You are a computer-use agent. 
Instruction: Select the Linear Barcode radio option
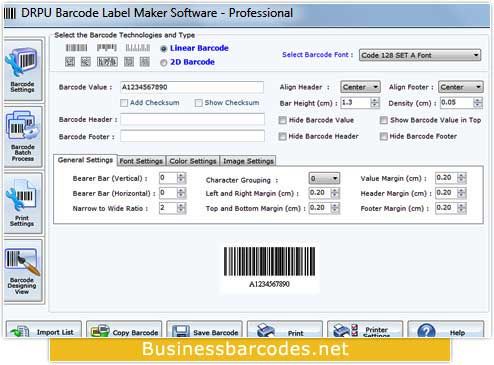click(163, 49)
